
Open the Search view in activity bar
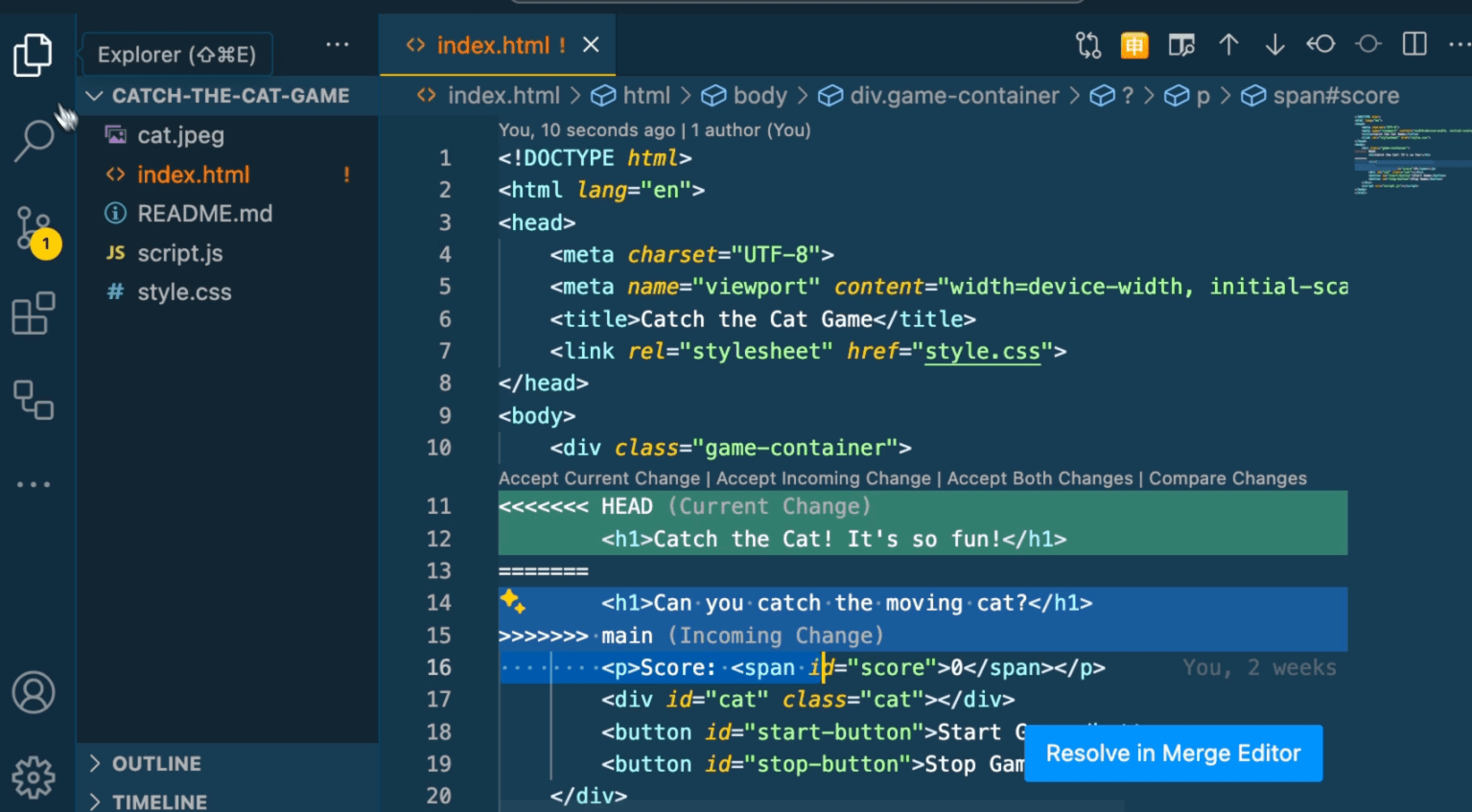(35, 140)
